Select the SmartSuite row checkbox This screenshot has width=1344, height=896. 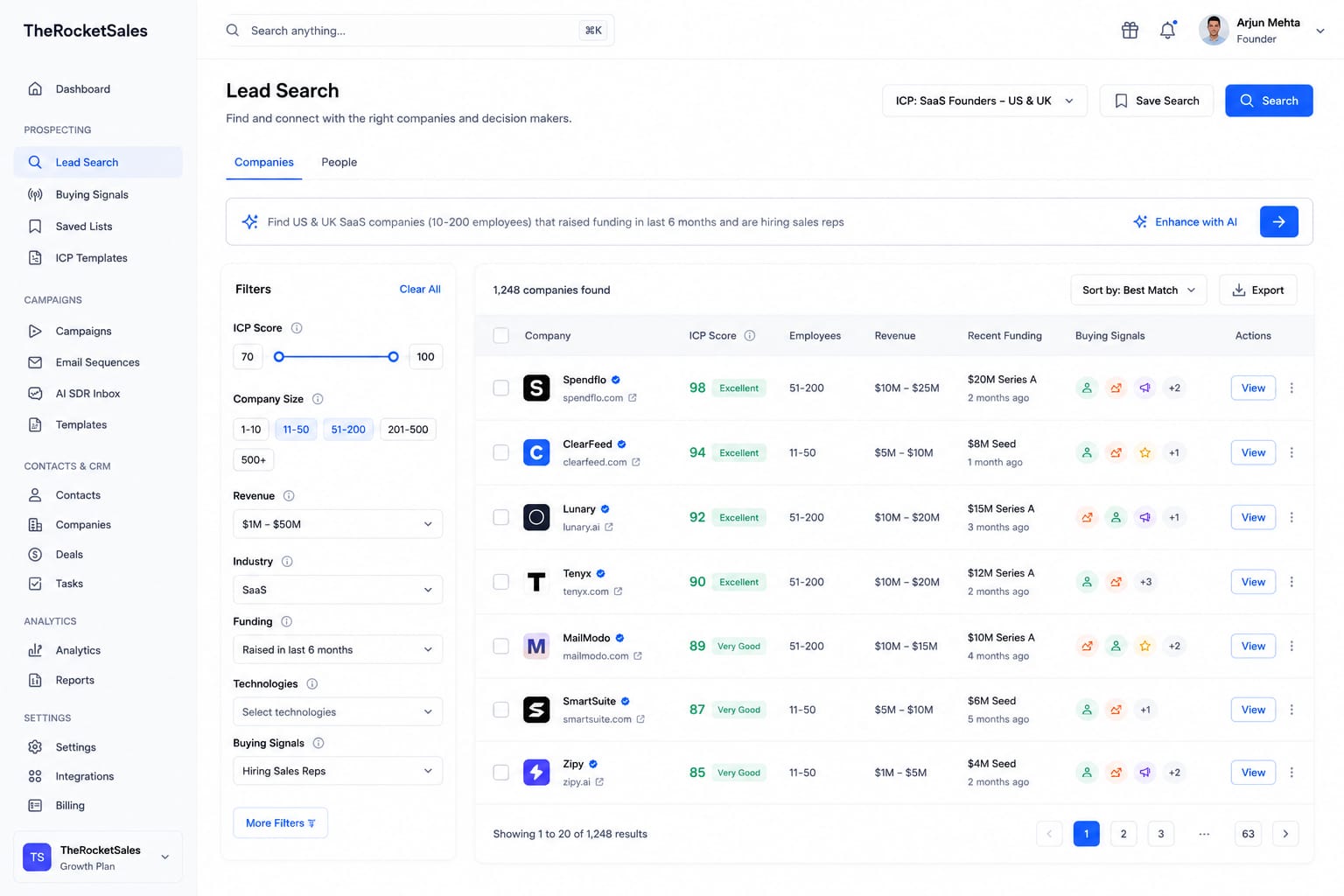coord(501,710)
